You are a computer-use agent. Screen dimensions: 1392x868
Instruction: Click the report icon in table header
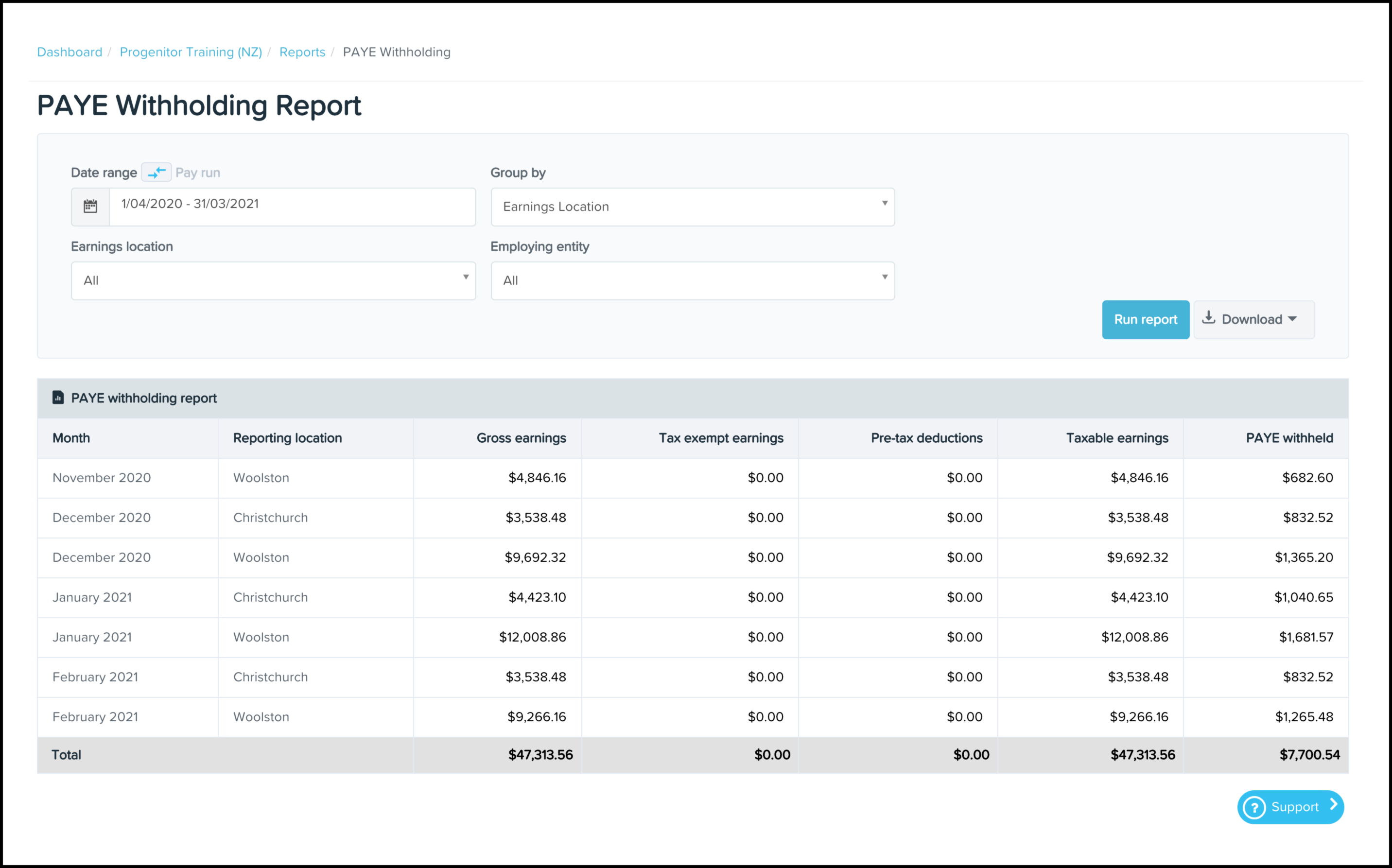click(58, 398)
